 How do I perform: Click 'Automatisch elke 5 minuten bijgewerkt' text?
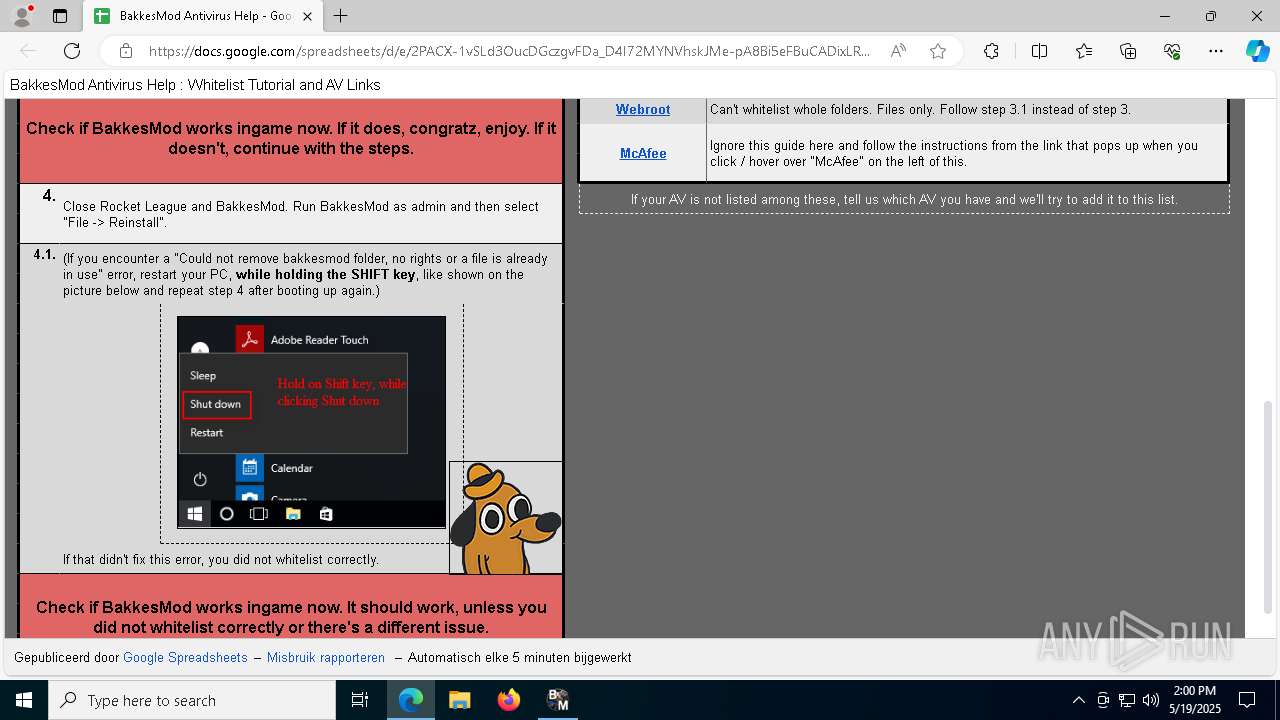[520, 657]
